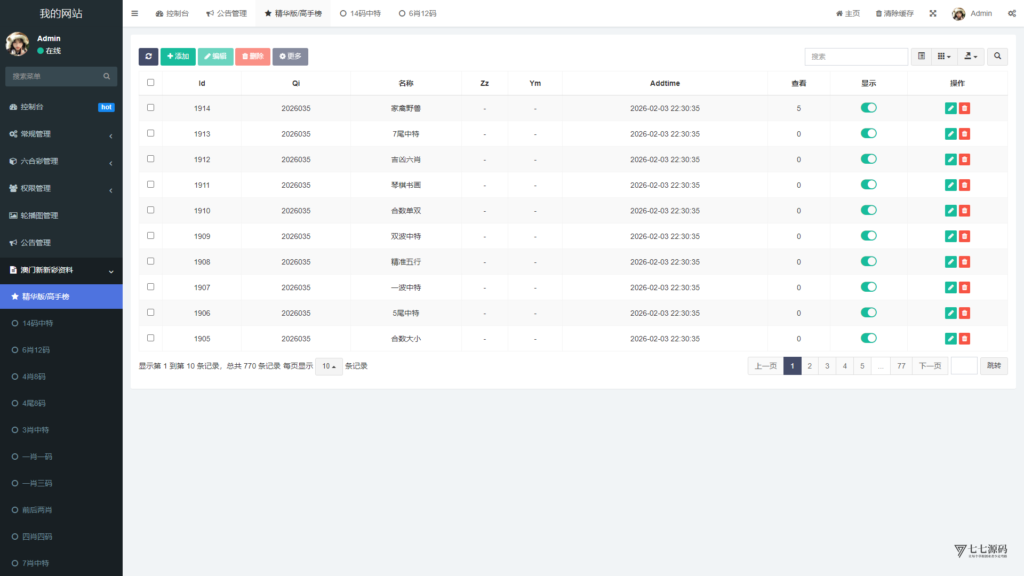Click the magnifier search icon right of the toolbar
The height and width of the screenshot is (576, 1024).
(x=998, y=57)
